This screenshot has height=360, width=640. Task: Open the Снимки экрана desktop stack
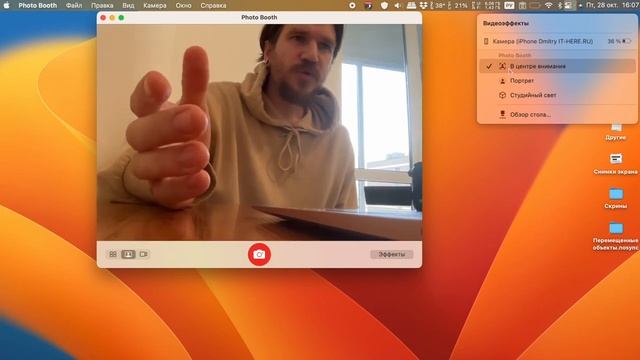(x=616, y=164)
